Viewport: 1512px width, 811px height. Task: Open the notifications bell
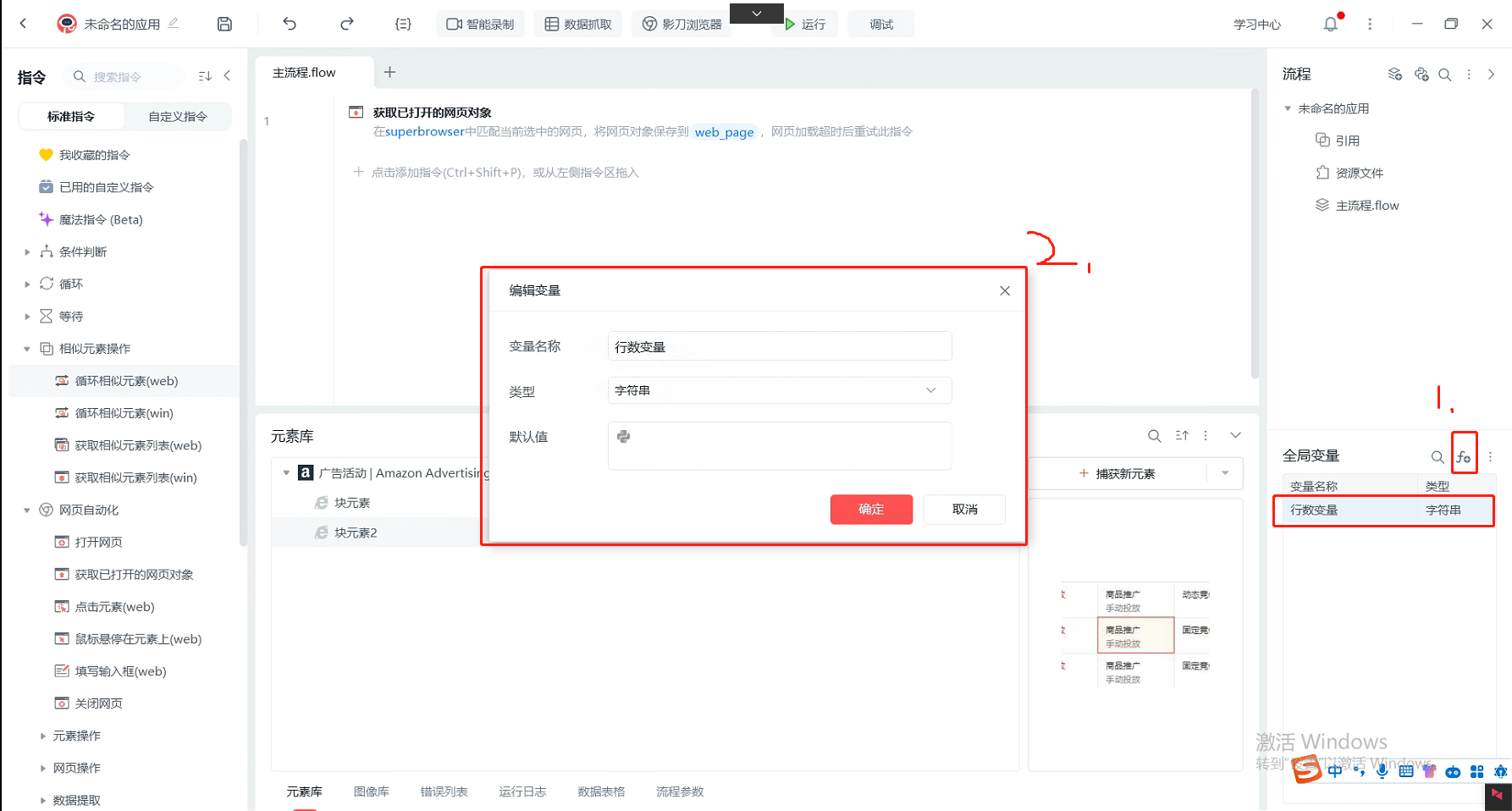click(x=1331, y=24)
